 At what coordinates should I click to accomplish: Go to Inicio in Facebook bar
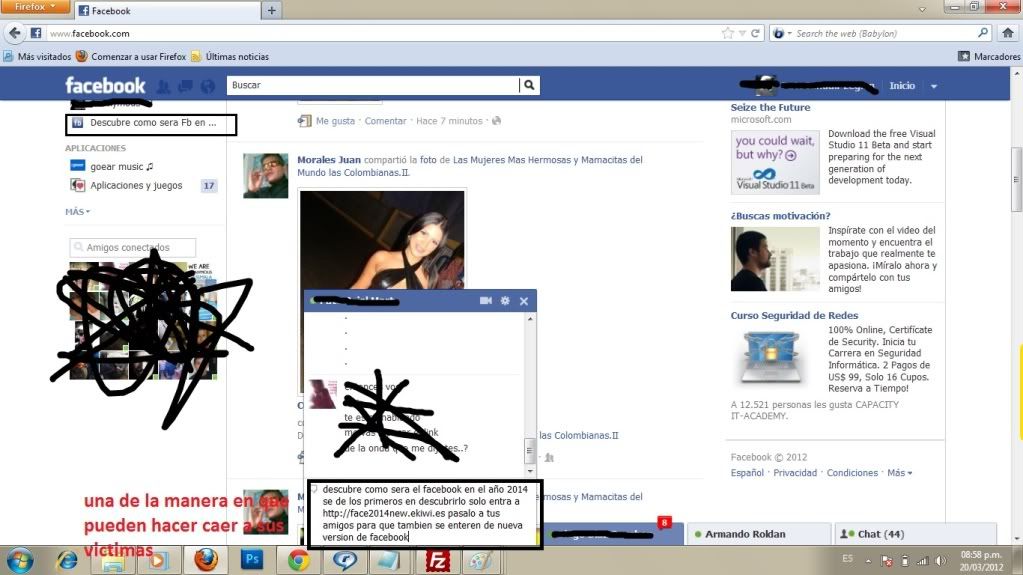[x=902, y=85]
